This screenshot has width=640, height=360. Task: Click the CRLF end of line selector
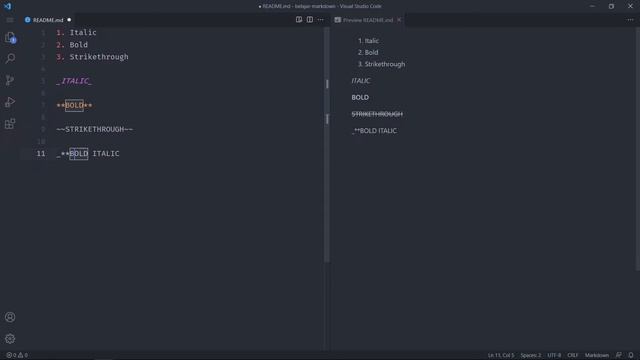click(573, 355)
